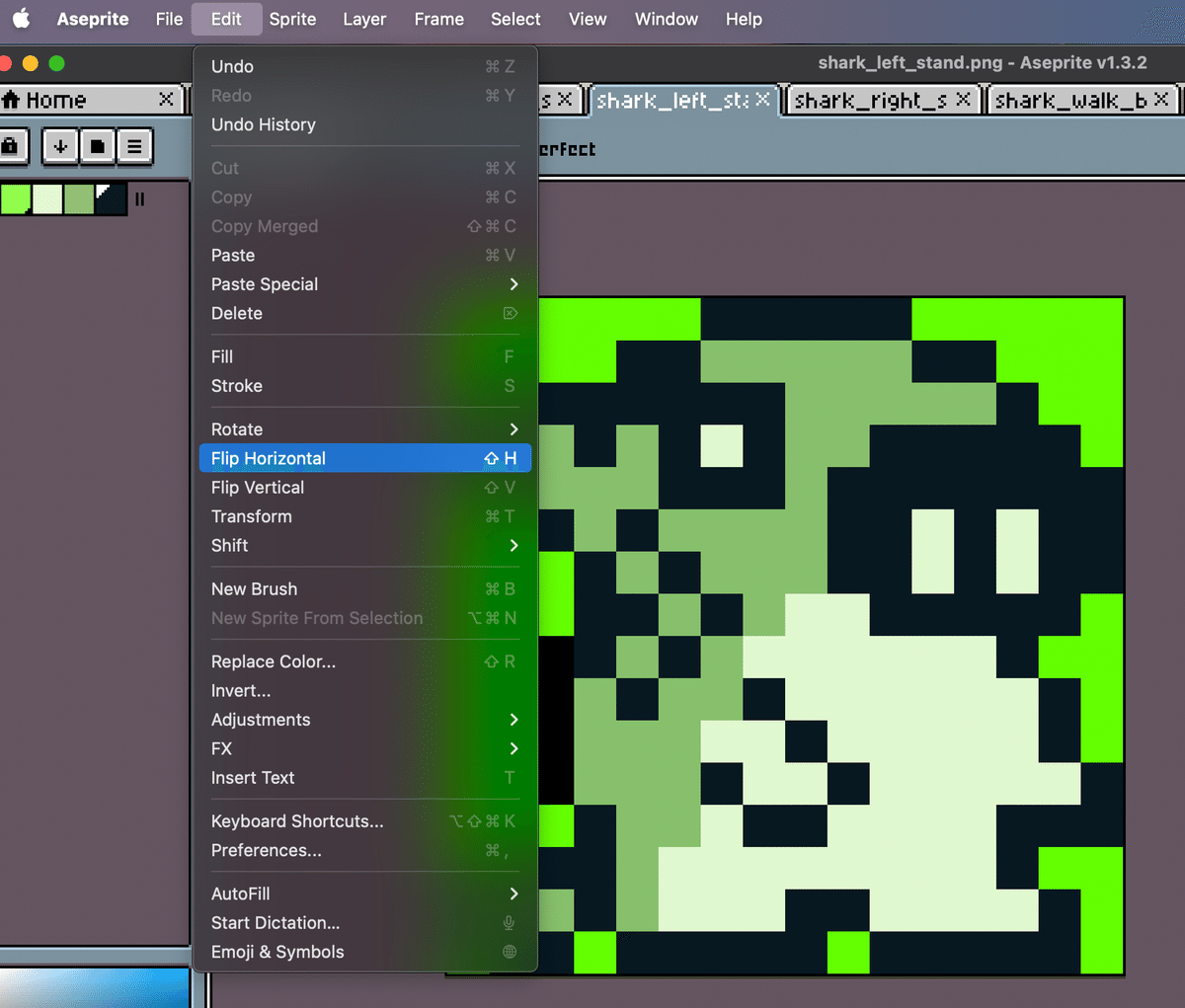Viewport: 1185px width, 1008px height.
Task: Choose Paste in the Edit menu
Action: coord(365,255)
